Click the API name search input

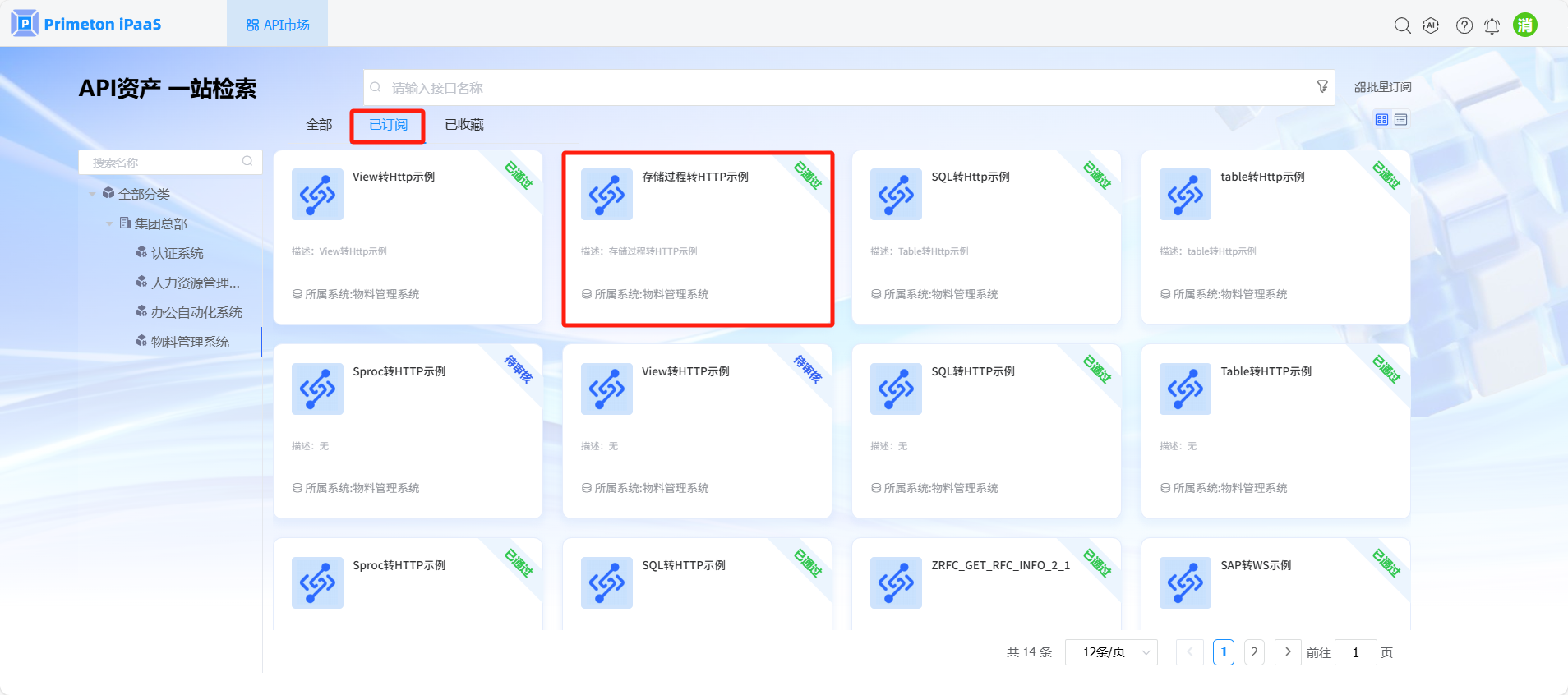point(846,88)
